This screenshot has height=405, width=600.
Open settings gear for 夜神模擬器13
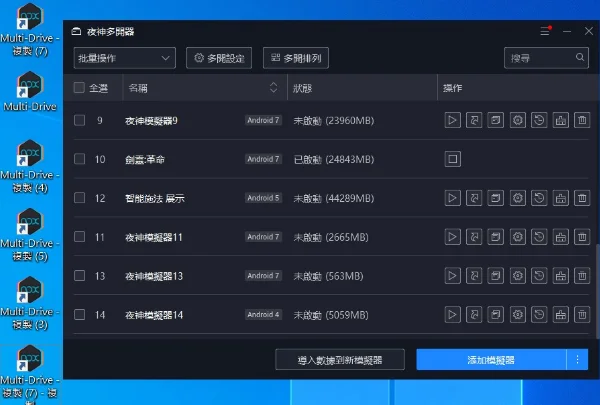click(517, 276)
